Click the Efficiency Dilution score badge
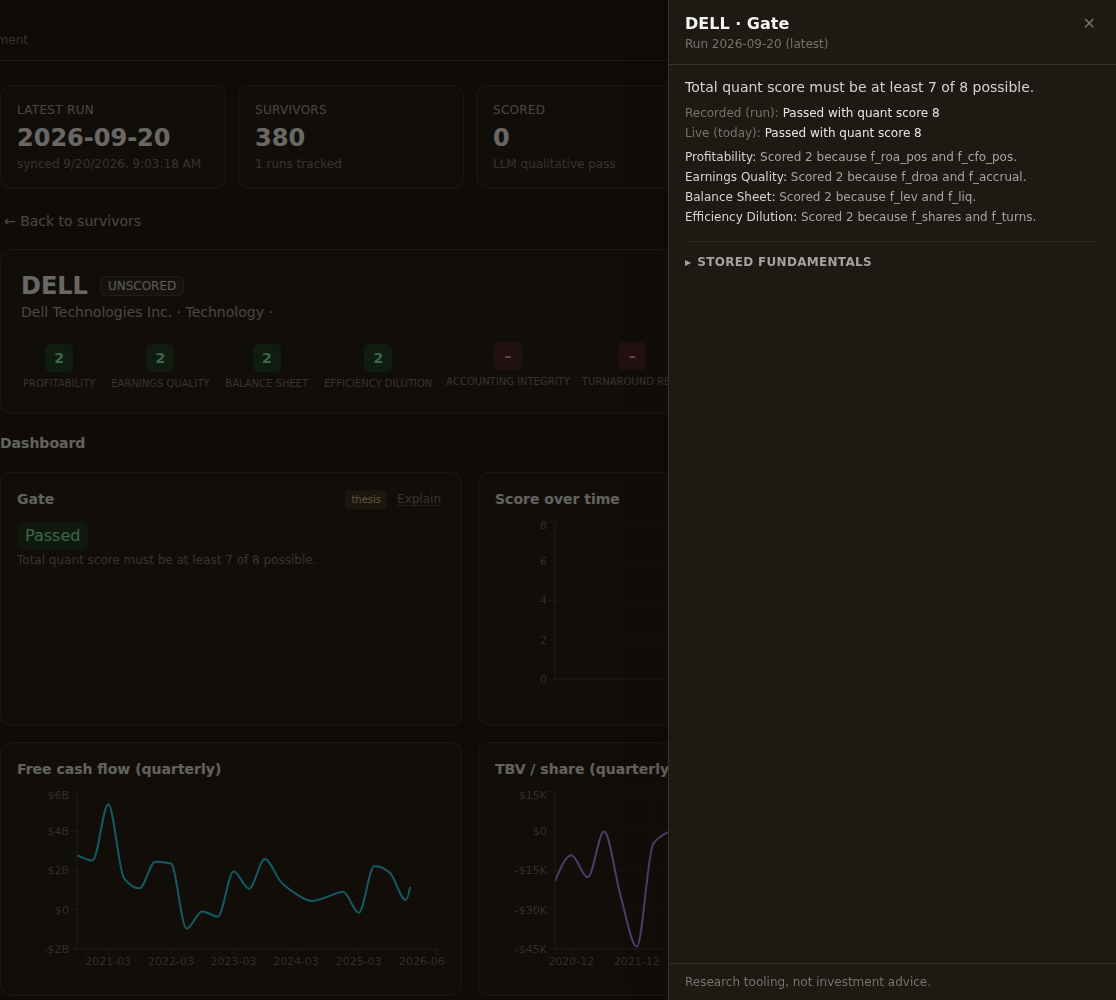The width and height of the screenshot is (1116, 1000). (x=378, y=358)
